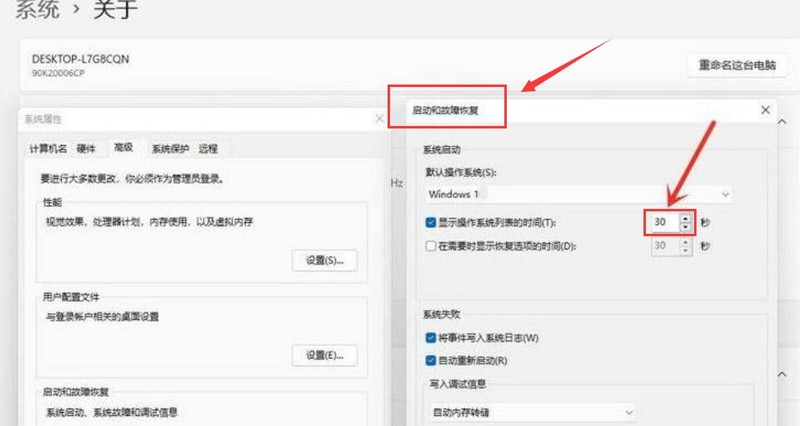Open the 硬件 tab
800x426 pixels.
pos(87,149)
